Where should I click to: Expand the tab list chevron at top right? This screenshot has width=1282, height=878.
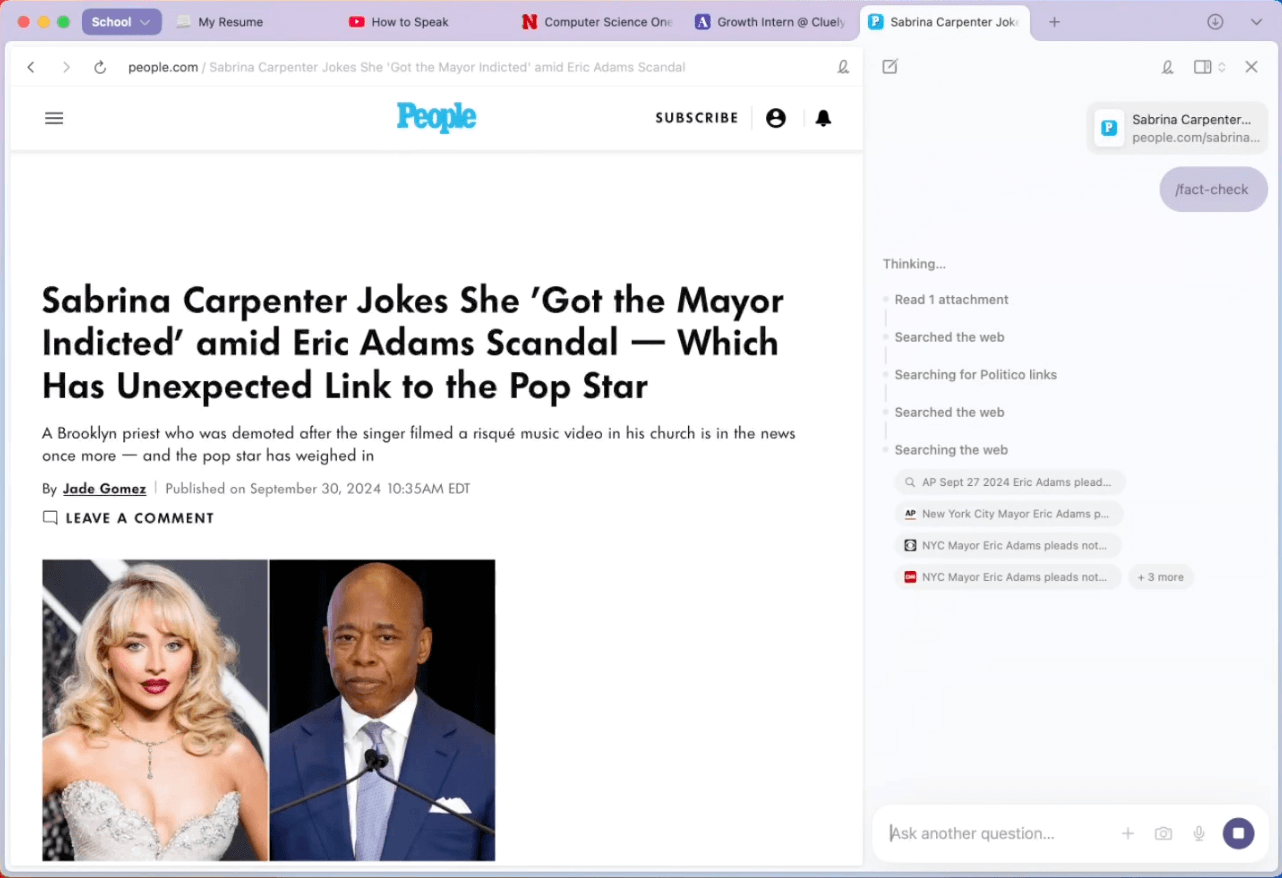click(1256, 22)
